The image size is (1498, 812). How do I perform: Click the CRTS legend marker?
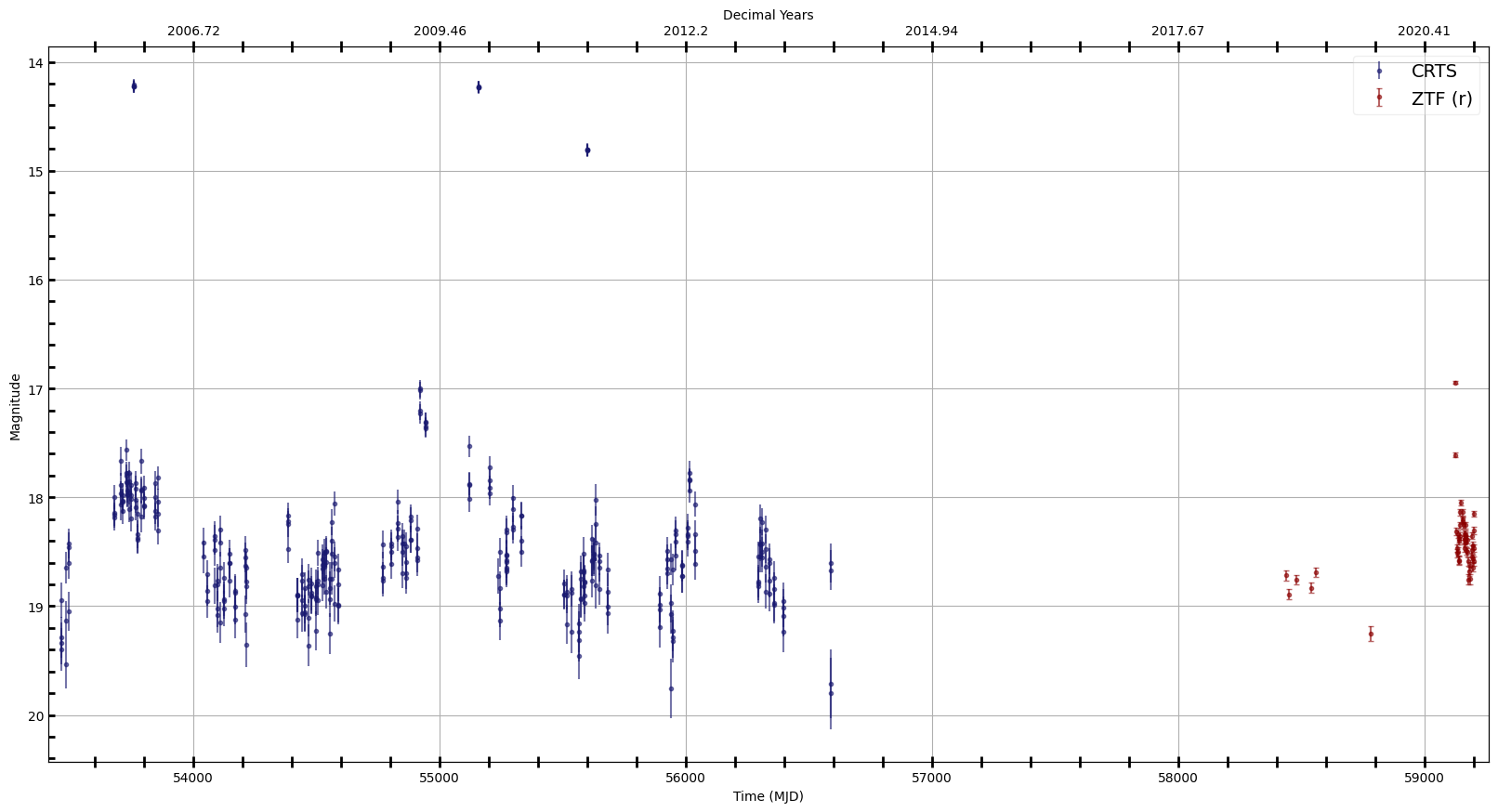[1379, 71]
